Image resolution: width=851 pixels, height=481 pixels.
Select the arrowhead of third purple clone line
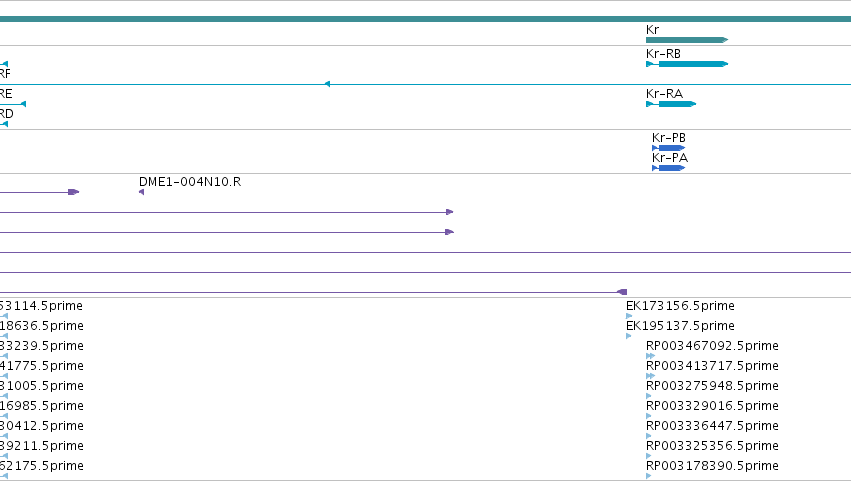449,232
